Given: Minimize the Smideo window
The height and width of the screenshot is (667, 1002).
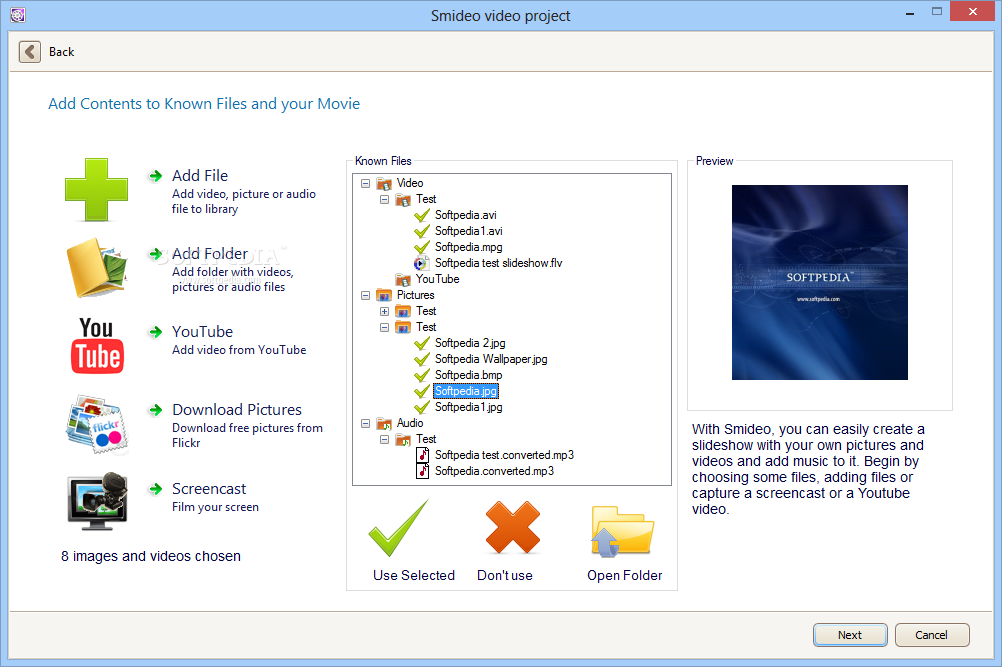Looking at the screenshot, I should coord(910,12).
